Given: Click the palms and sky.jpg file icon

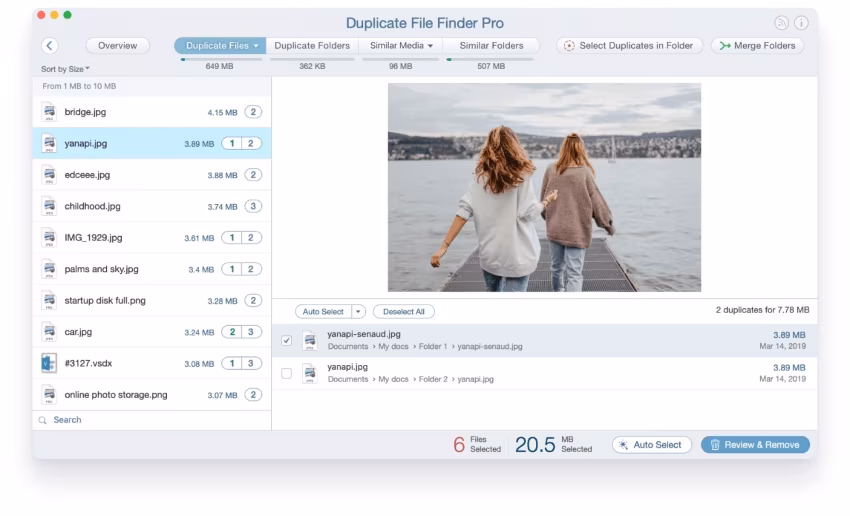Looking at the screenshot, I should [49, 269].
